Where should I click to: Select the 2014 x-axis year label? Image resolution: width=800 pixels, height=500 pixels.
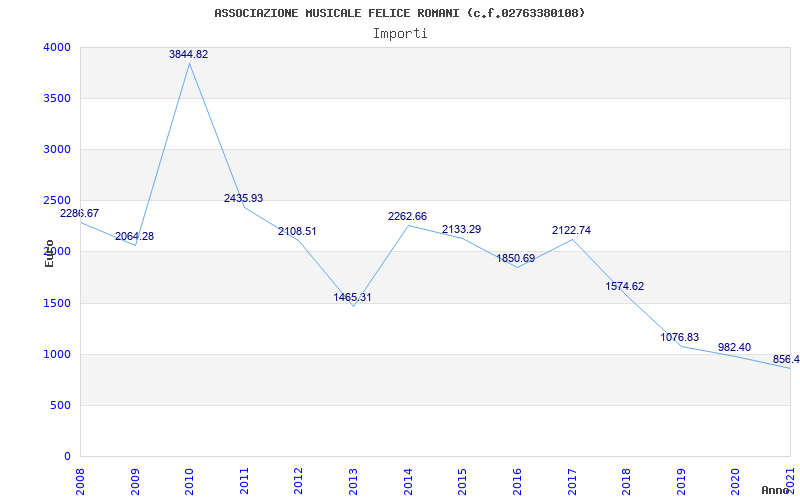coord(408,479)
